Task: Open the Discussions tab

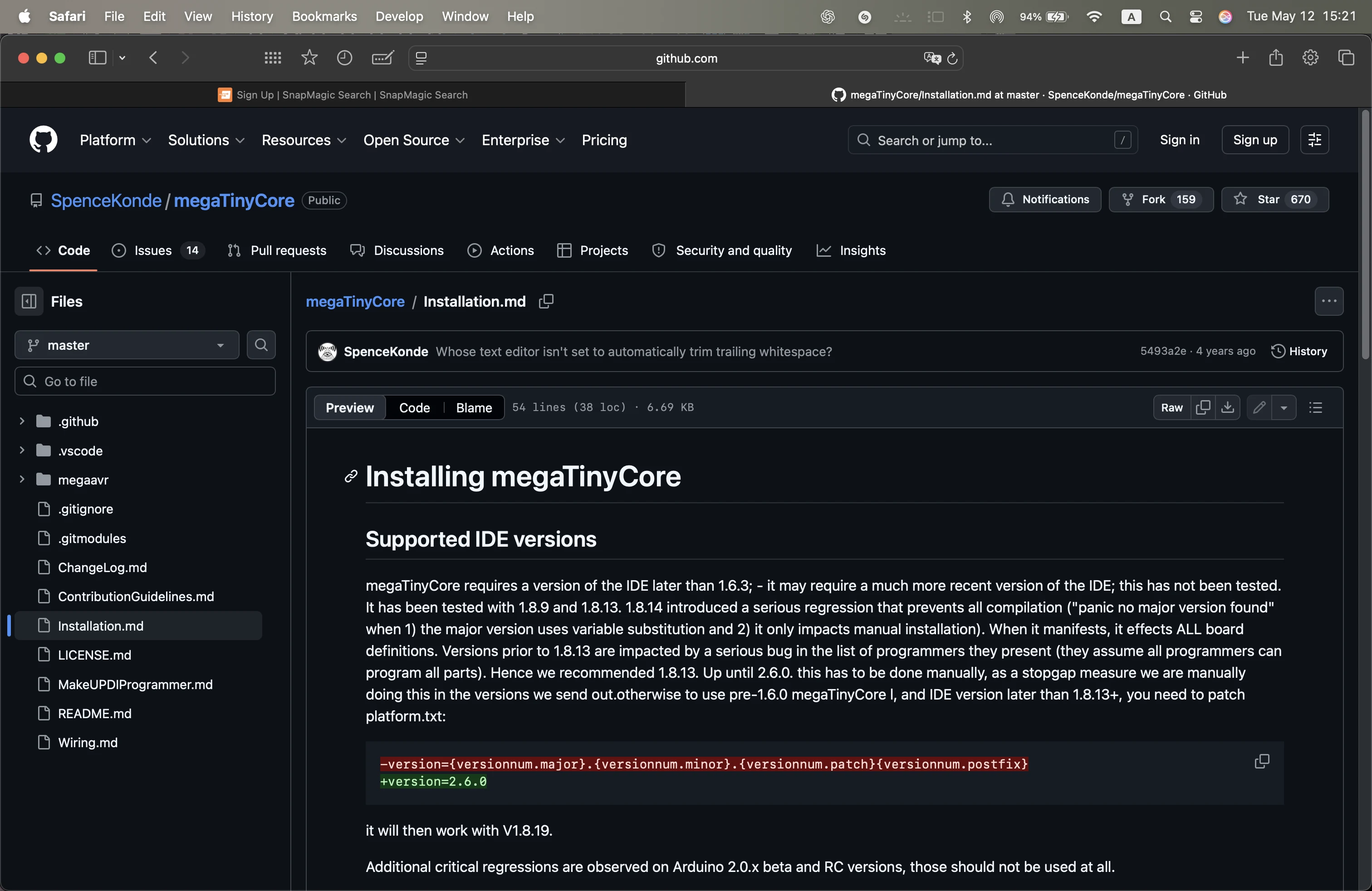Action: [397, 250]
